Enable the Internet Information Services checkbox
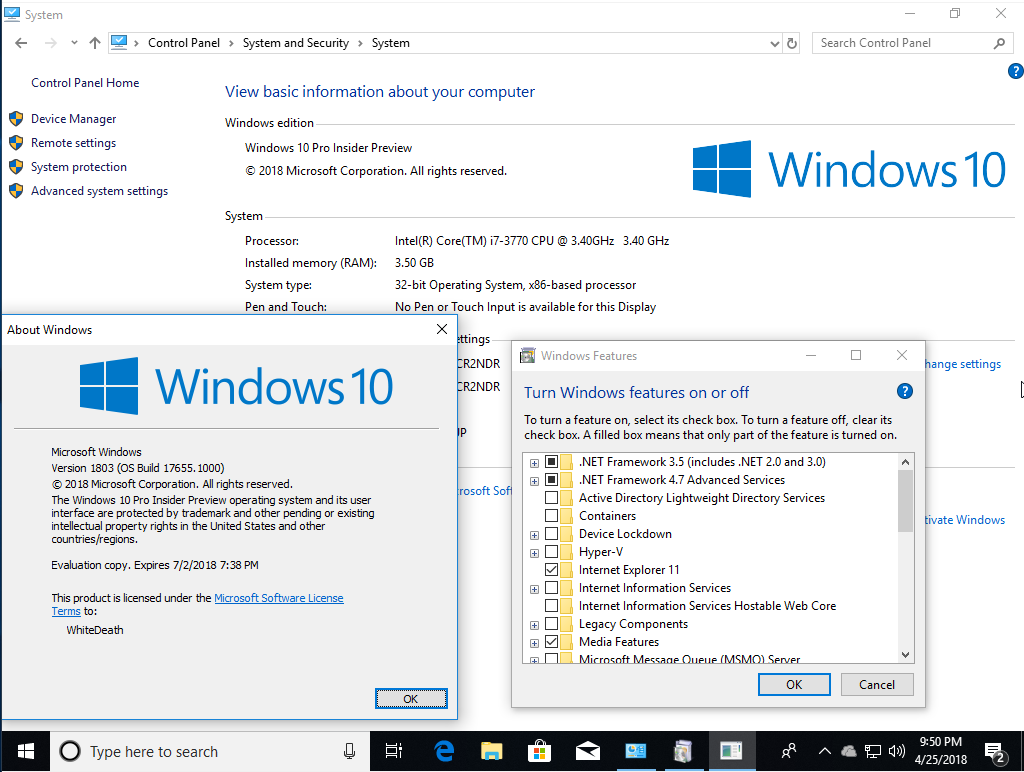 pos(551,588)
